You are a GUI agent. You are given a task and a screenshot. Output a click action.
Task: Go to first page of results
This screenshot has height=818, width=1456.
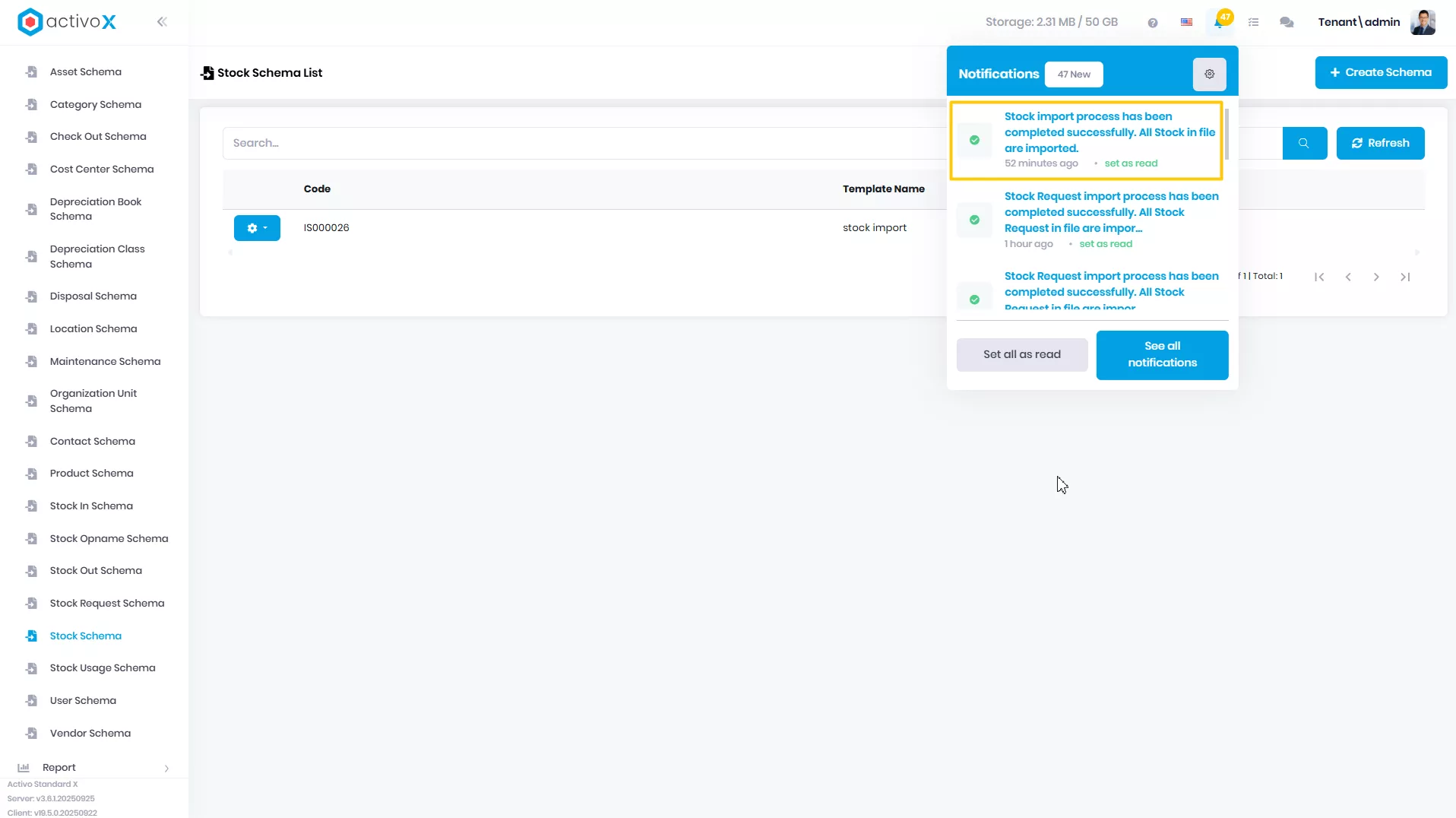tap(1319, 277)
